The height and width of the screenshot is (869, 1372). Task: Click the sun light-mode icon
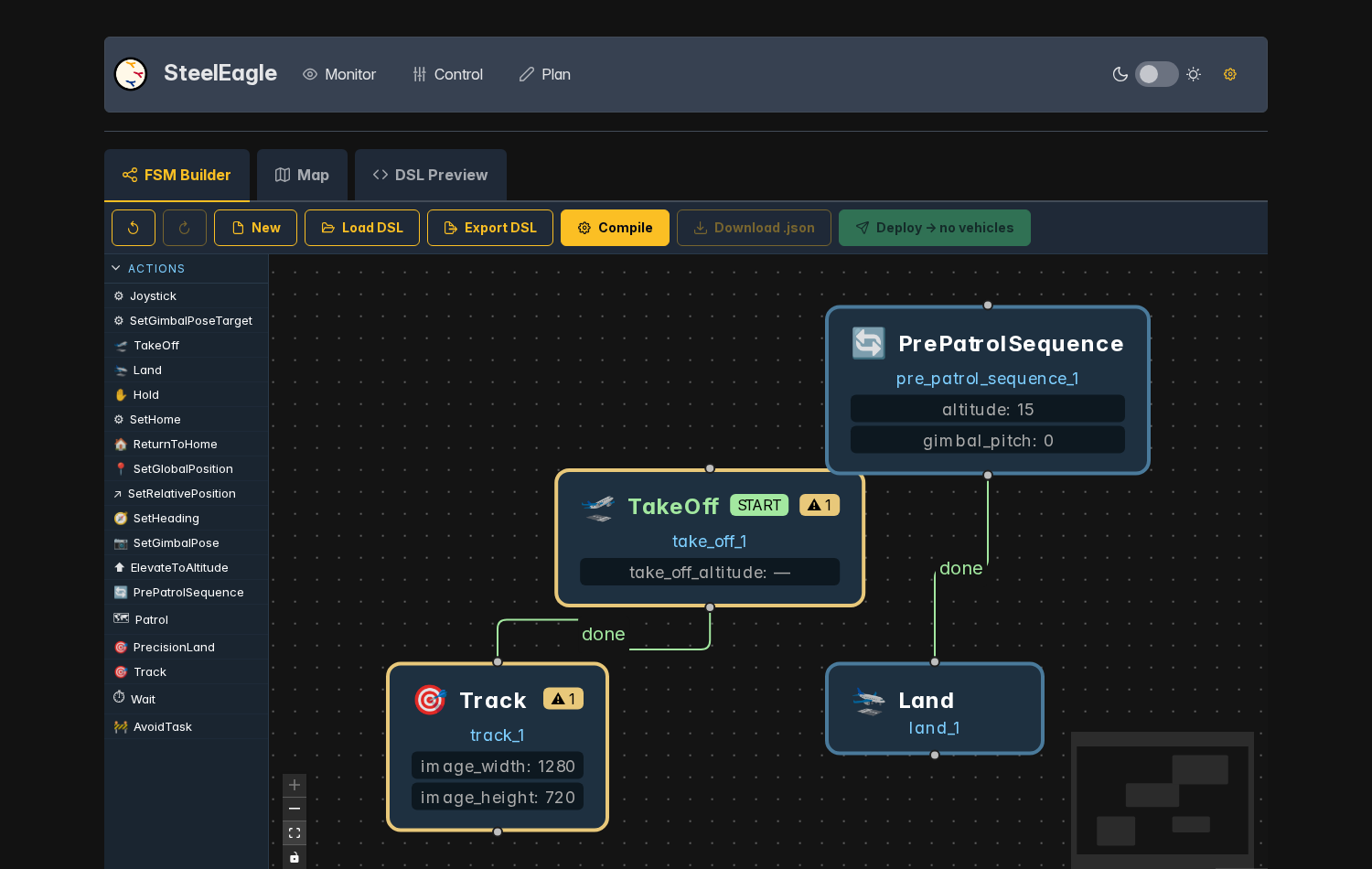click(1194, 74)
